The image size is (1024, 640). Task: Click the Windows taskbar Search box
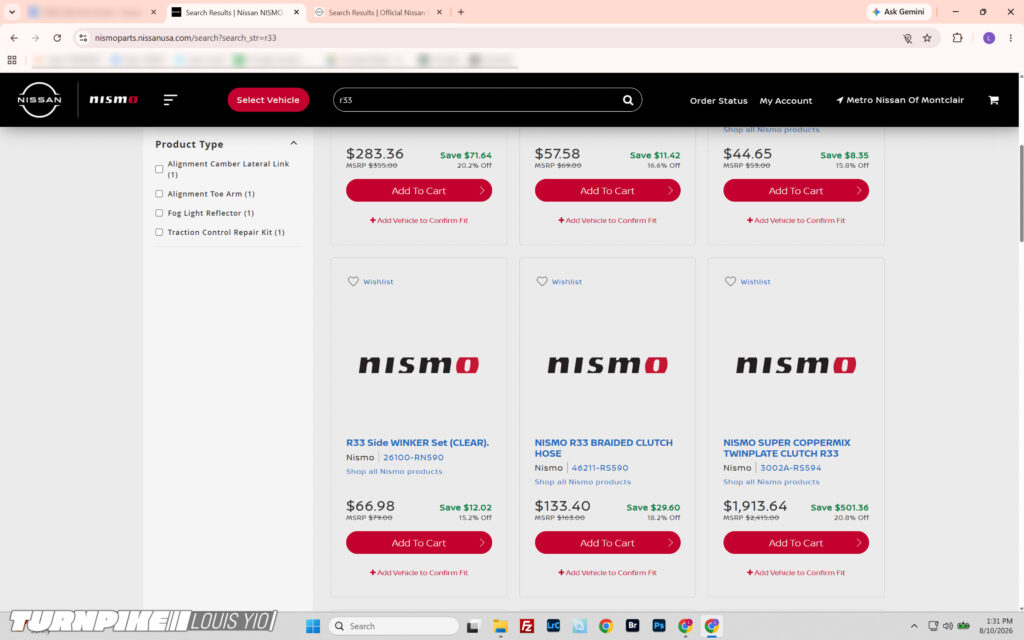pos(394,626)
